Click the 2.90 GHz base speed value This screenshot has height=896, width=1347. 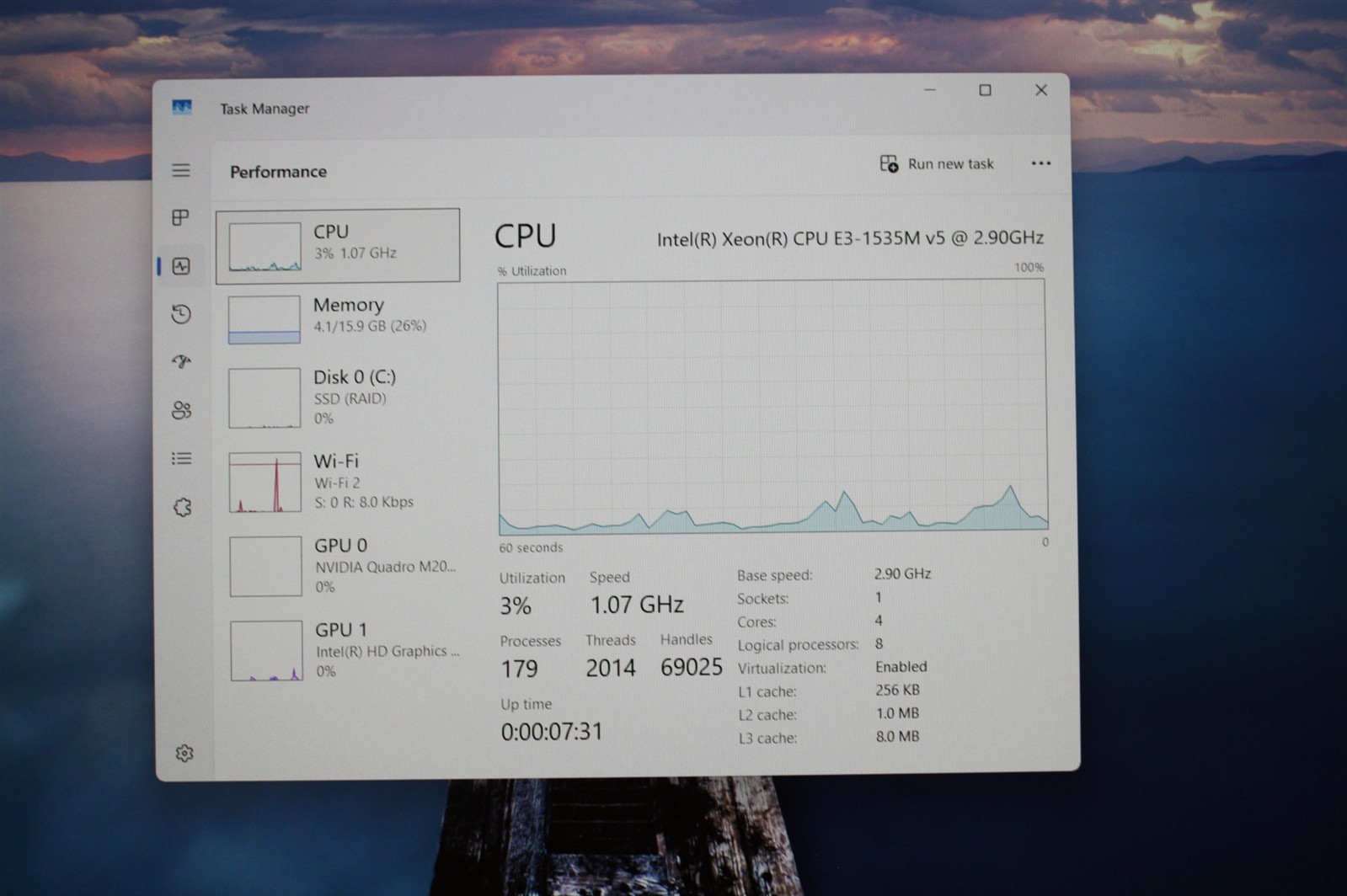902,573
